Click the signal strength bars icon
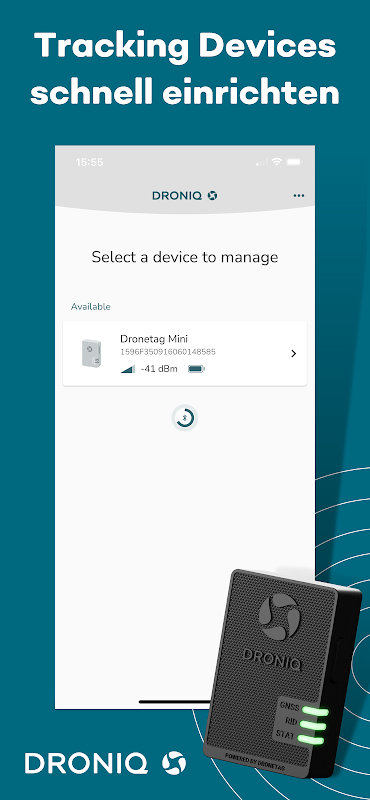This screenshot has width=370, height=800. tap(128, 369)
